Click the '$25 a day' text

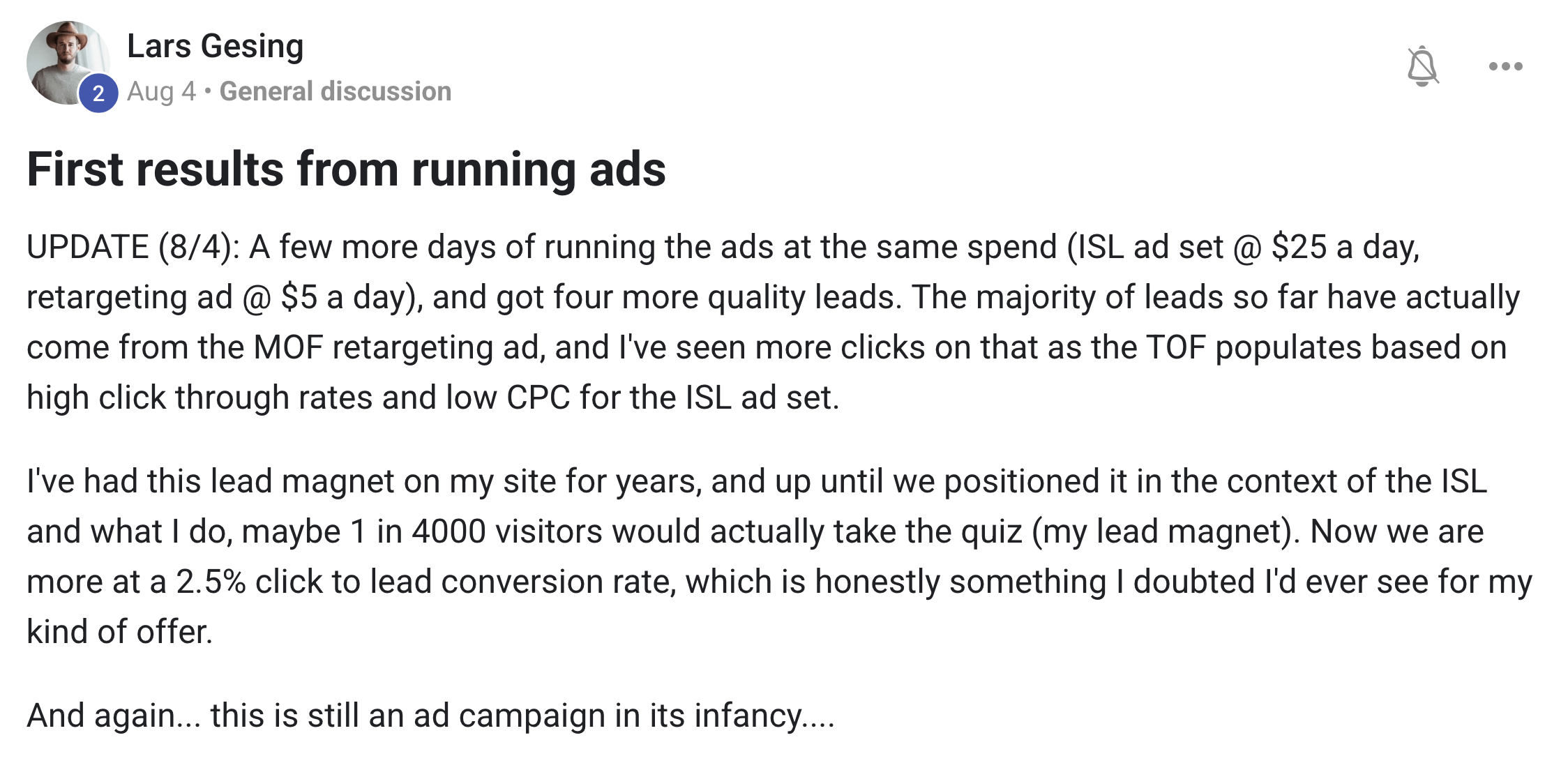[1345, 247]
